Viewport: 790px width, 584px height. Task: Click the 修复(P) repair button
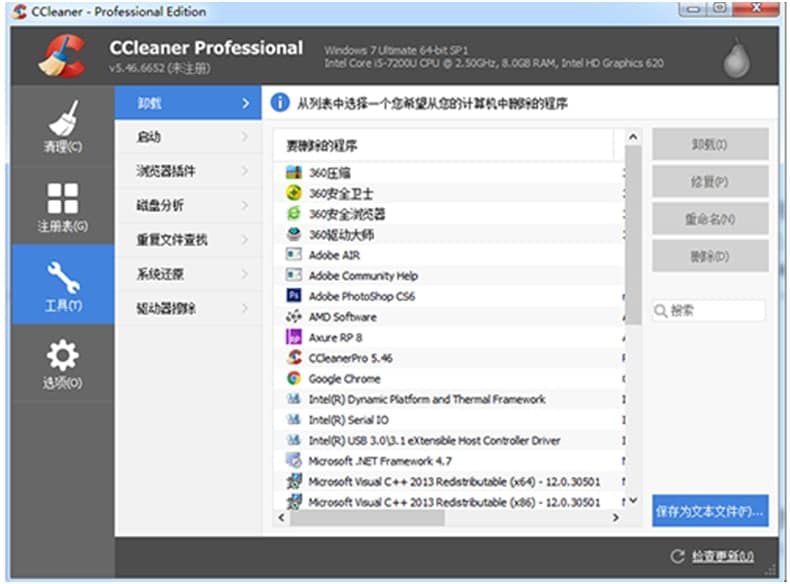(710, 181)
